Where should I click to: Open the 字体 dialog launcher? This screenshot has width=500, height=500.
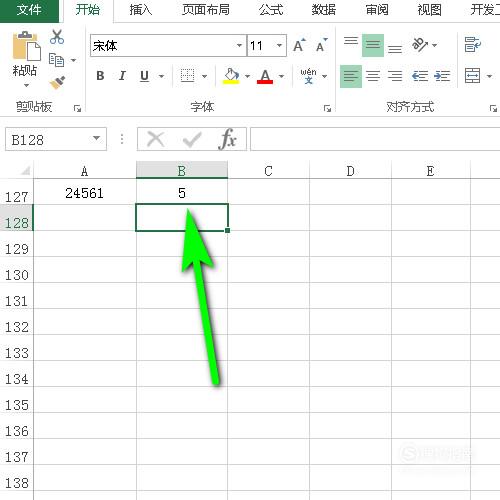[327, 108]
